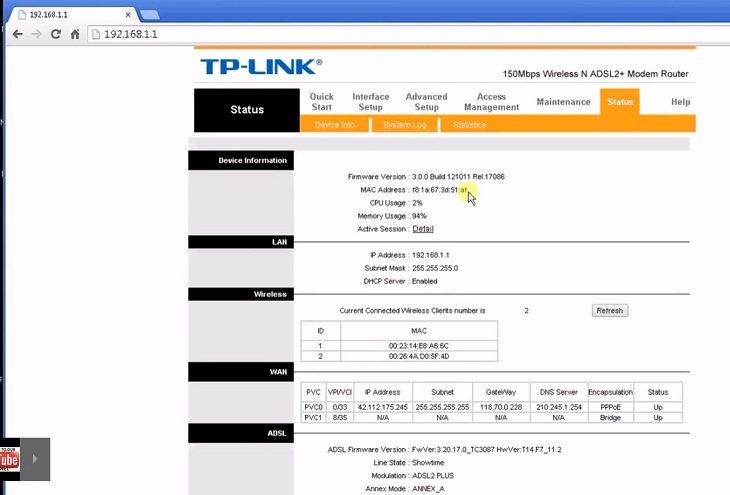Click the browser forward arrow
The width and height of the screenshot is (730, 495).
coord(36,34)
